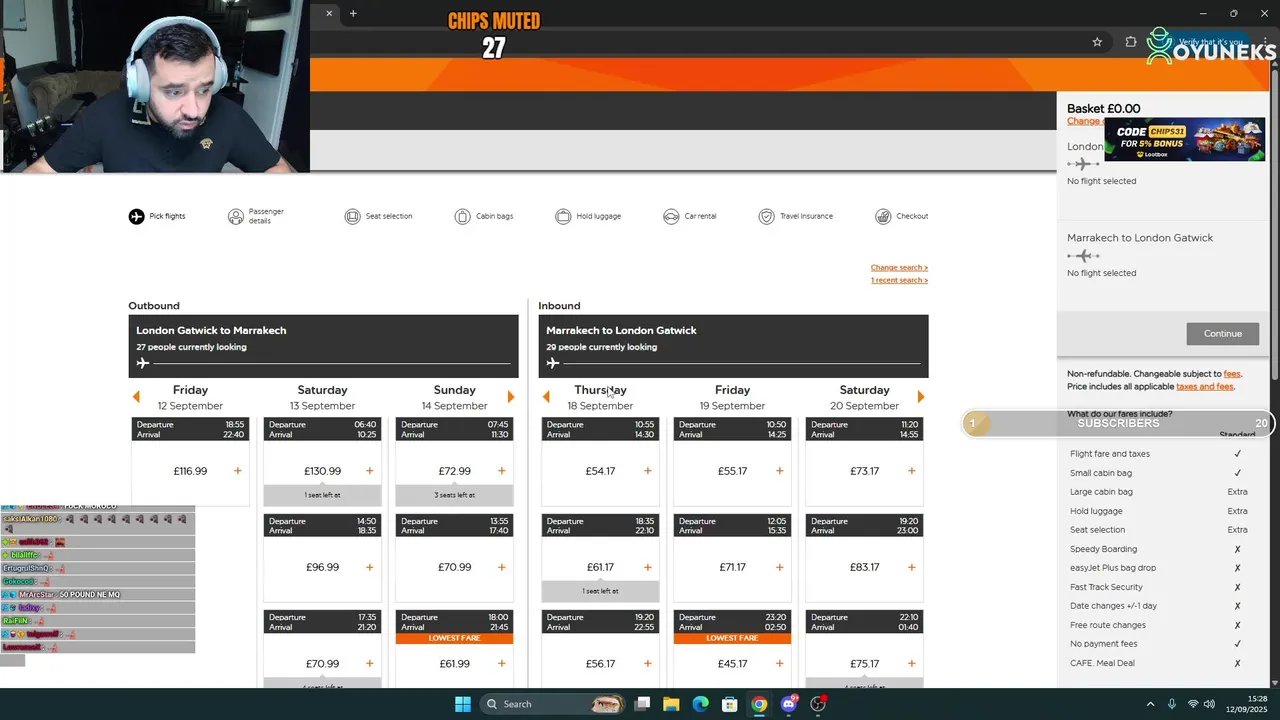Show later inbound dates with right arrow
This screenshot has height=720, width=1280.
click(x=921, y=397)
